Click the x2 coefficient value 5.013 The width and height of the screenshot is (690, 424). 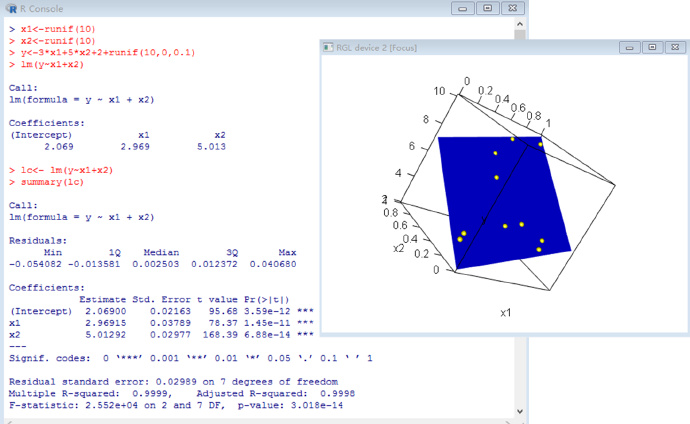pyautogui.click(x=211, y=146)
